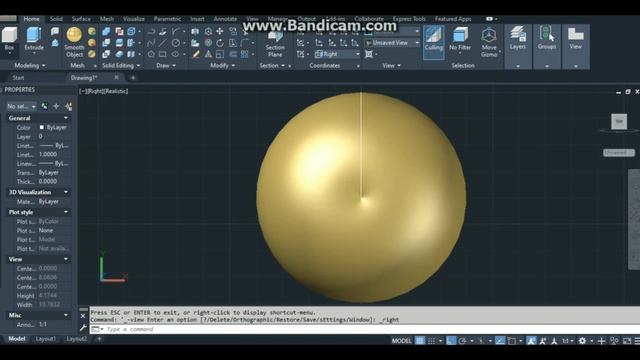The height and width of the screenshot is (360, 640).
Task: Activate the Extrude tool
Action: click(x=34, y=39)
